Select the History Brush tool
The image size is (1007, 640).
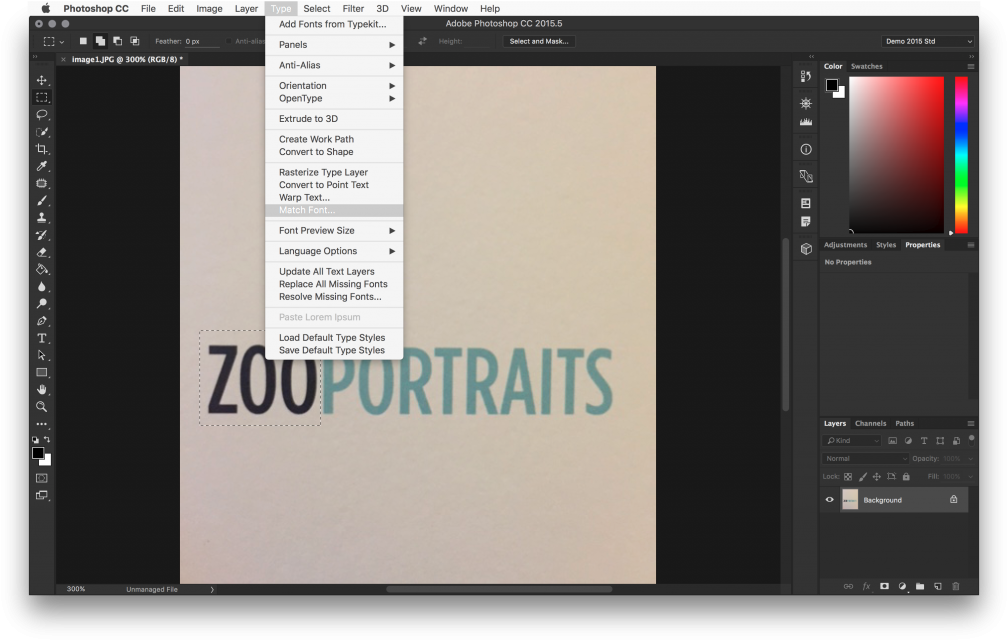click(42, 235)
